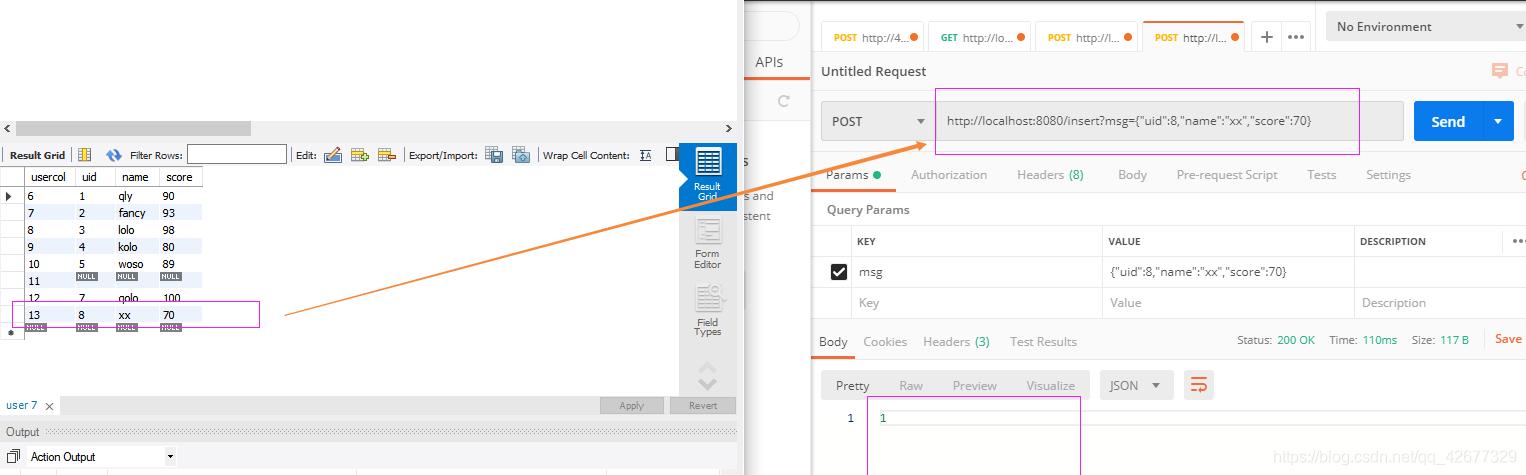Click the request URL input field

coord(1169,121)
